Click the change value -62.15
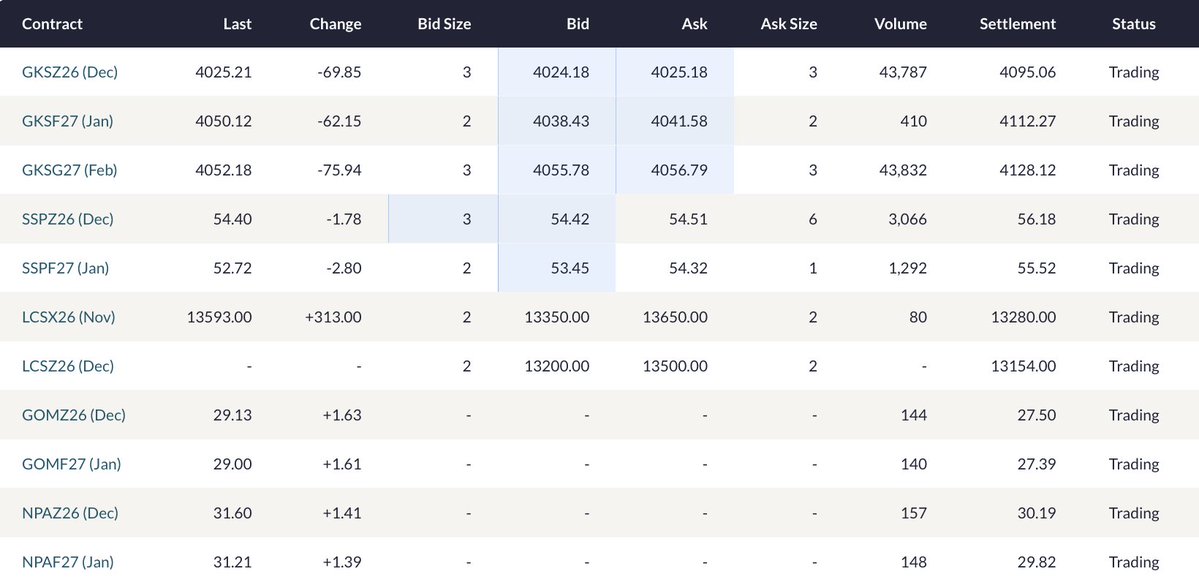Screen dimensions: 1199x585 coord(340,121)
